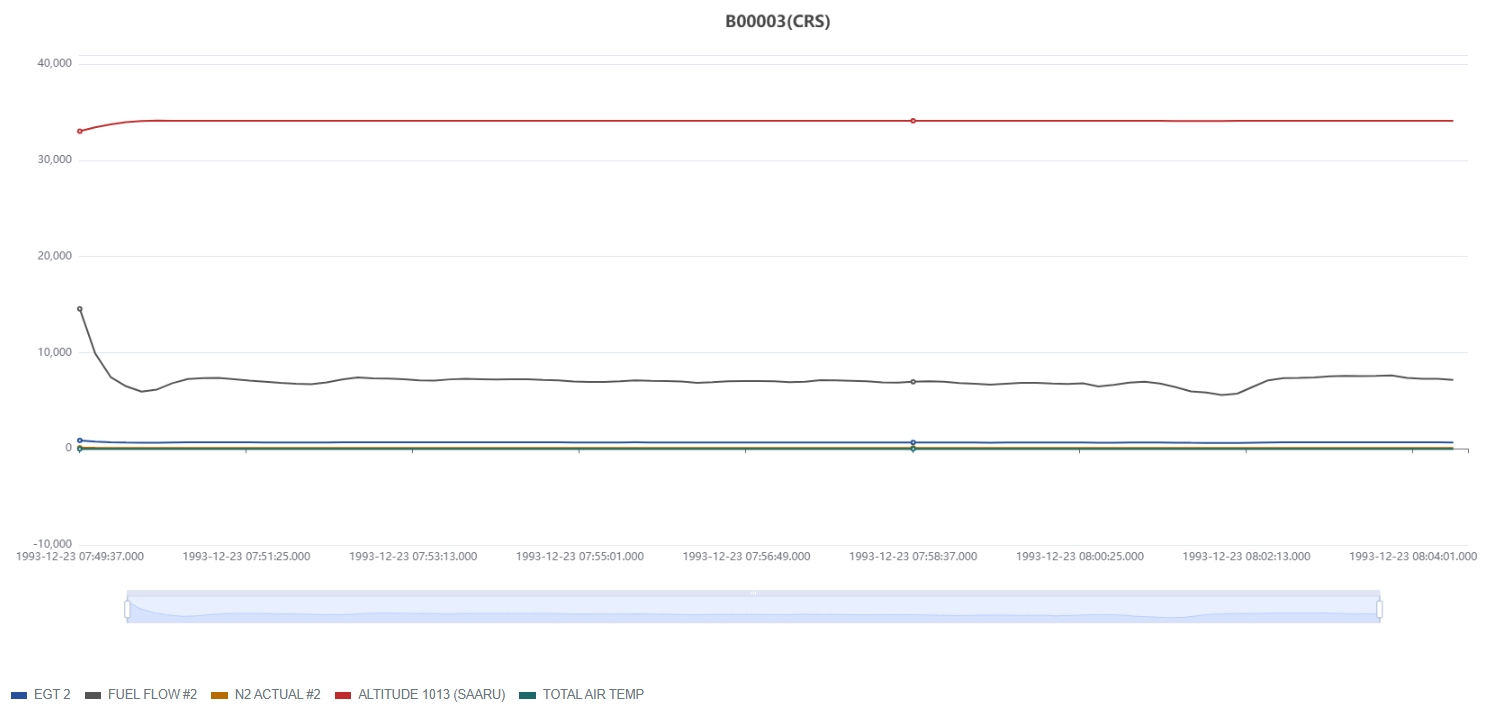Click the B00003(CRS) chart title
This screenshot has height=709, width=1494.
777,22
